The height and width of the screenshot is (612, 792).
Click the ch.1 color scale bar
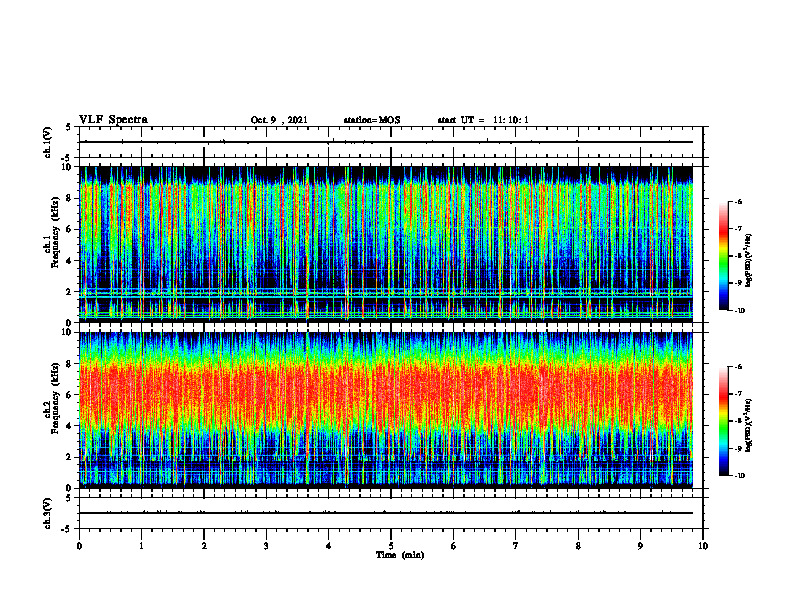tap(724, 256)
